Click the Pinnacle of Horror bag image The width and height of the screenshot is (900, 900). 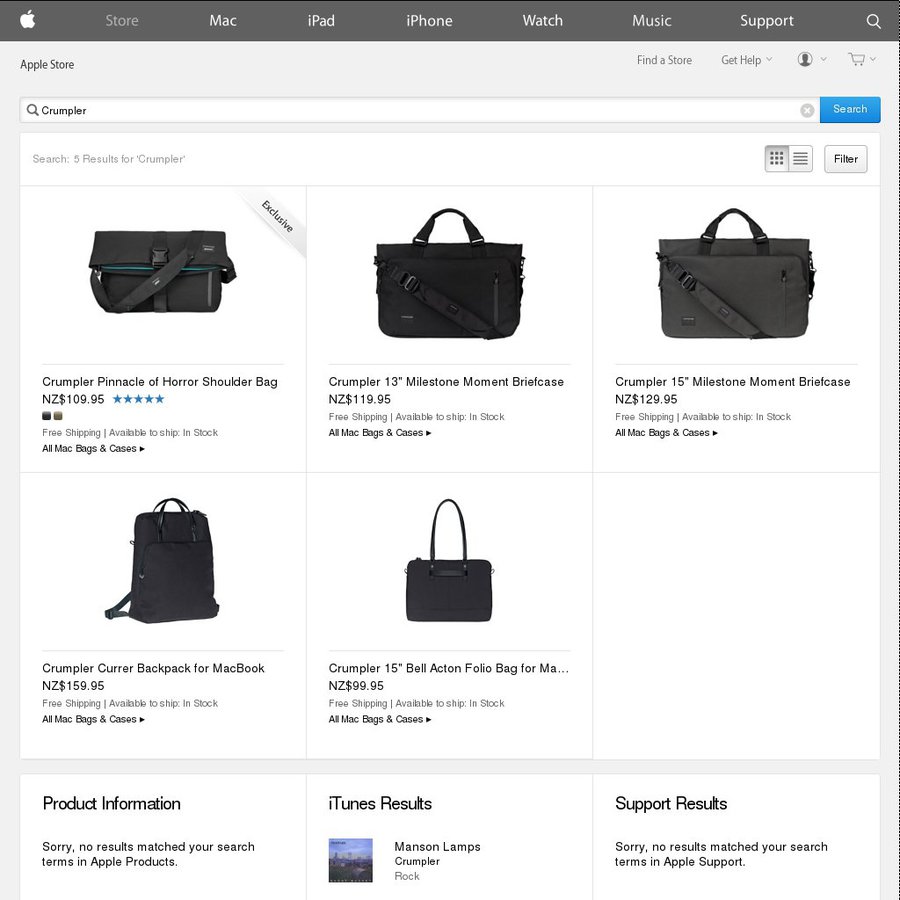[162, 271]
